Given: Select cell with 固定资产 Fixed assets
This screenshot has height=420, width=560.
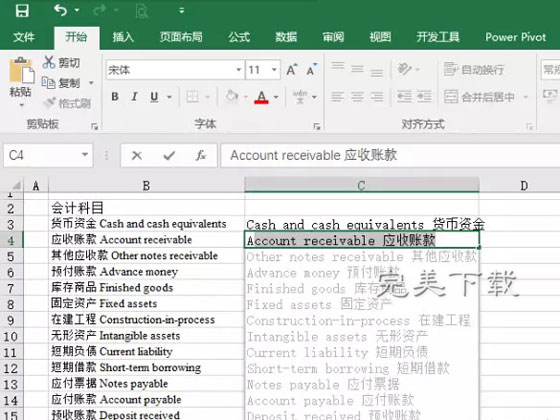Looking at the screenshot, I should click(x=146, y=304).
